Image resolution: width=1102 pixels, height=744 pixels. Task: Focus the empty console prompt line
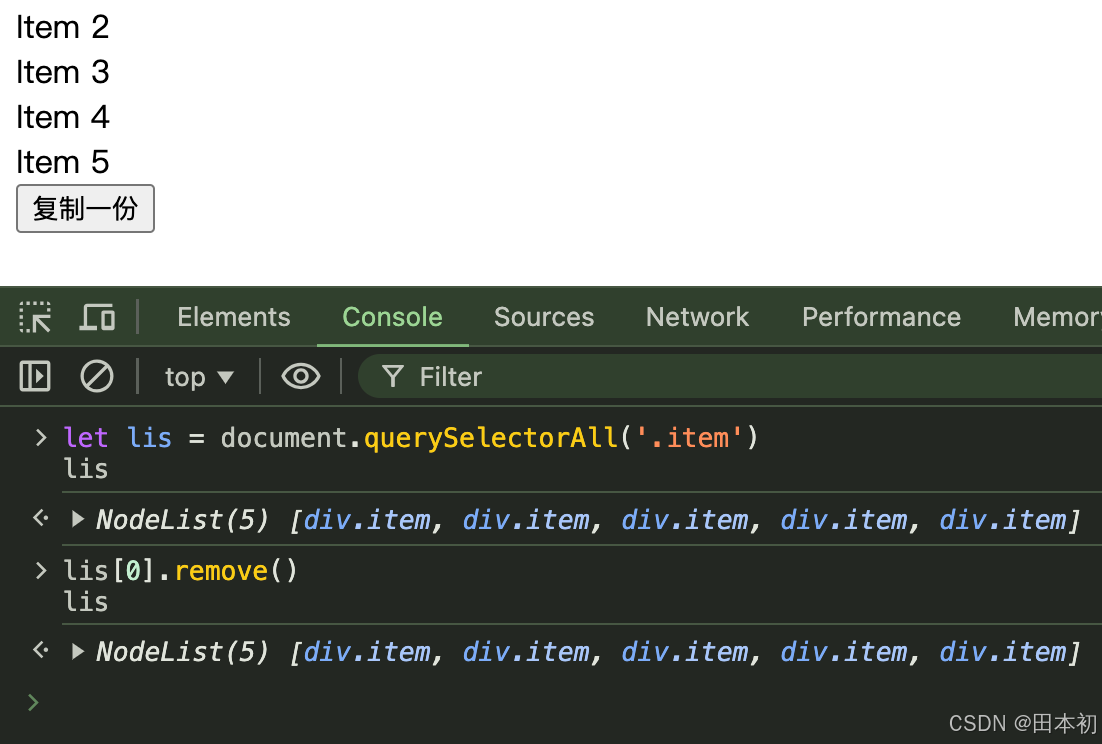click(x=562, y=702)
